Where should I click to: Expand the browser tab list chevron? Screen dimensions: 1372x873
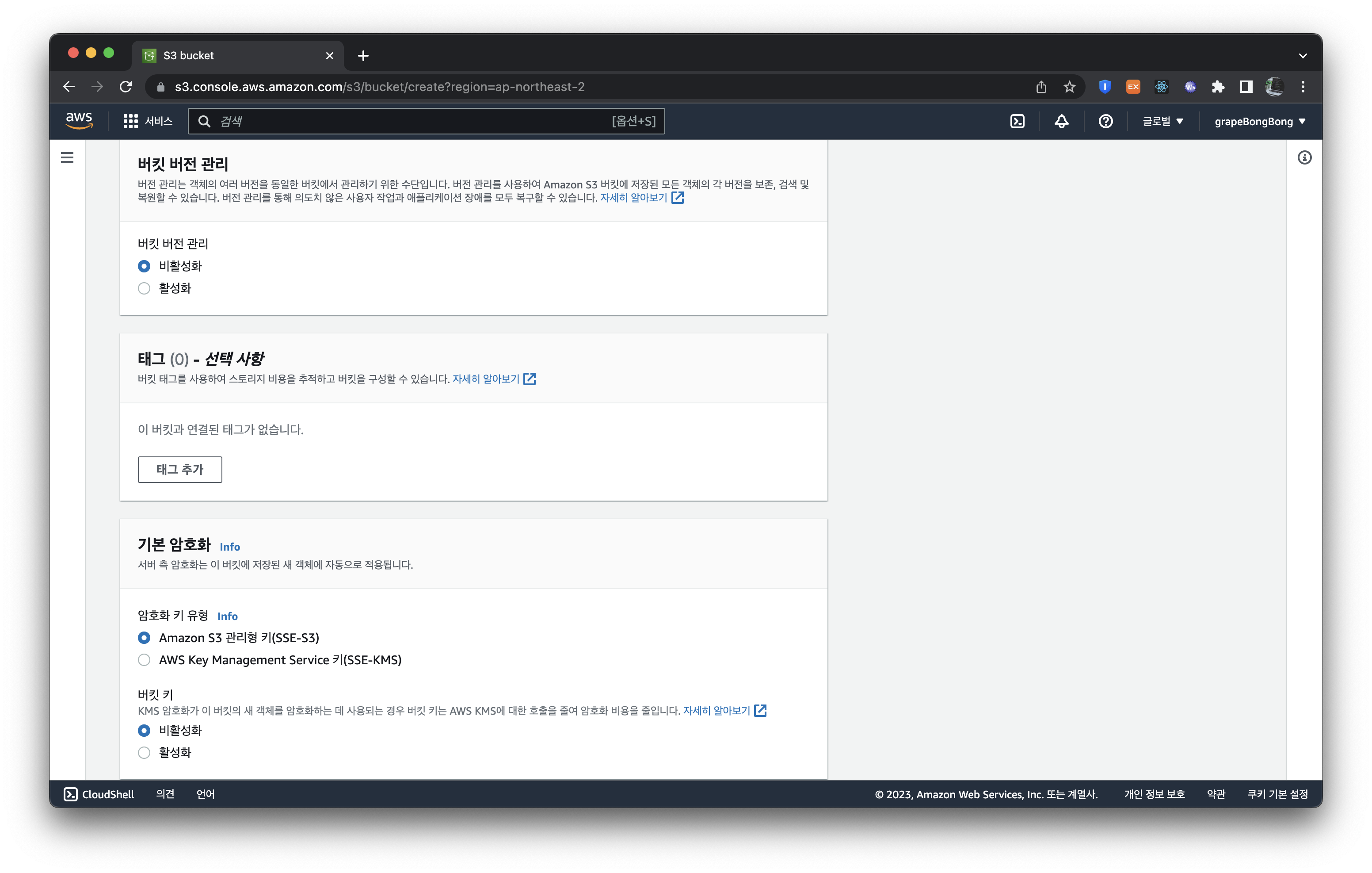point(1303,56)
